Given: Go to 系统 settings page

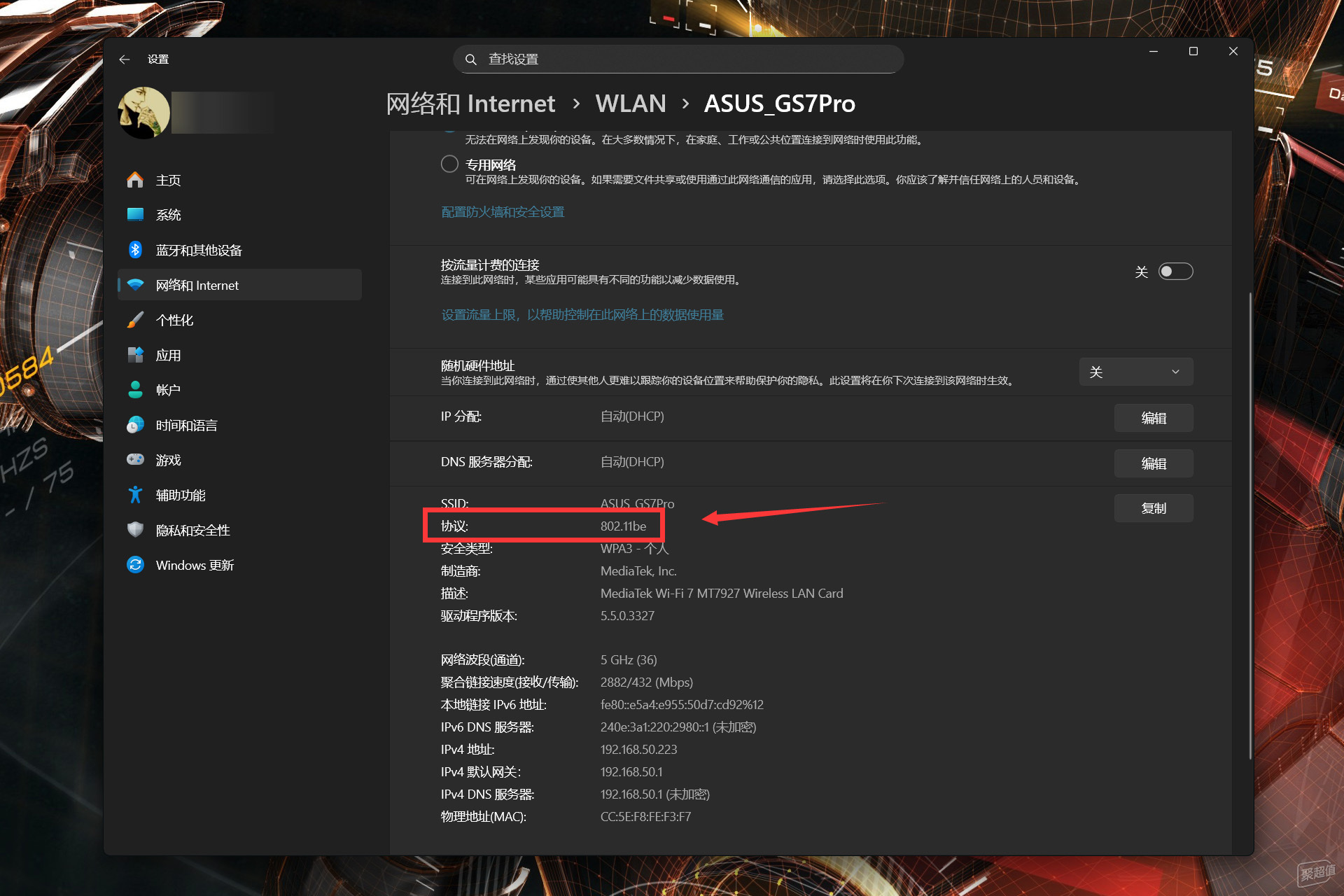Looking at the screenshot, I should click(239, 215).
